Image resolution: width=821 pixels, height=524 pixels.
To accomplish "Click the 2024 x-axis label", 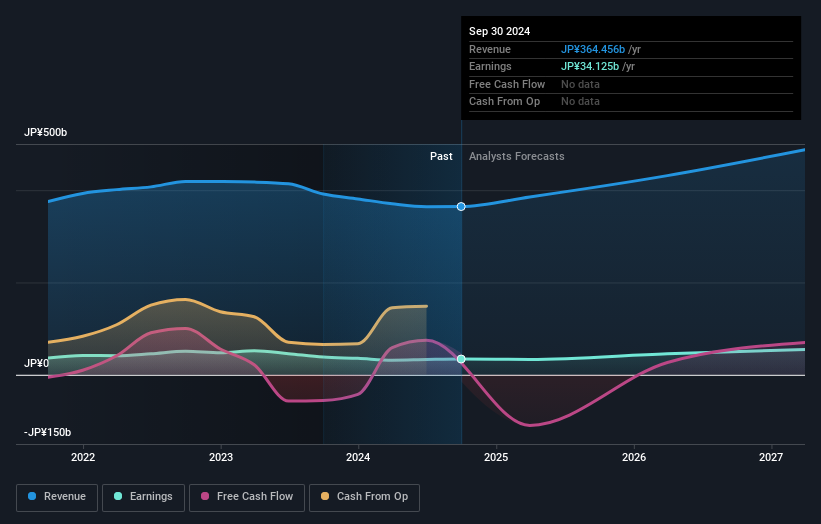I will click(358, 457).
